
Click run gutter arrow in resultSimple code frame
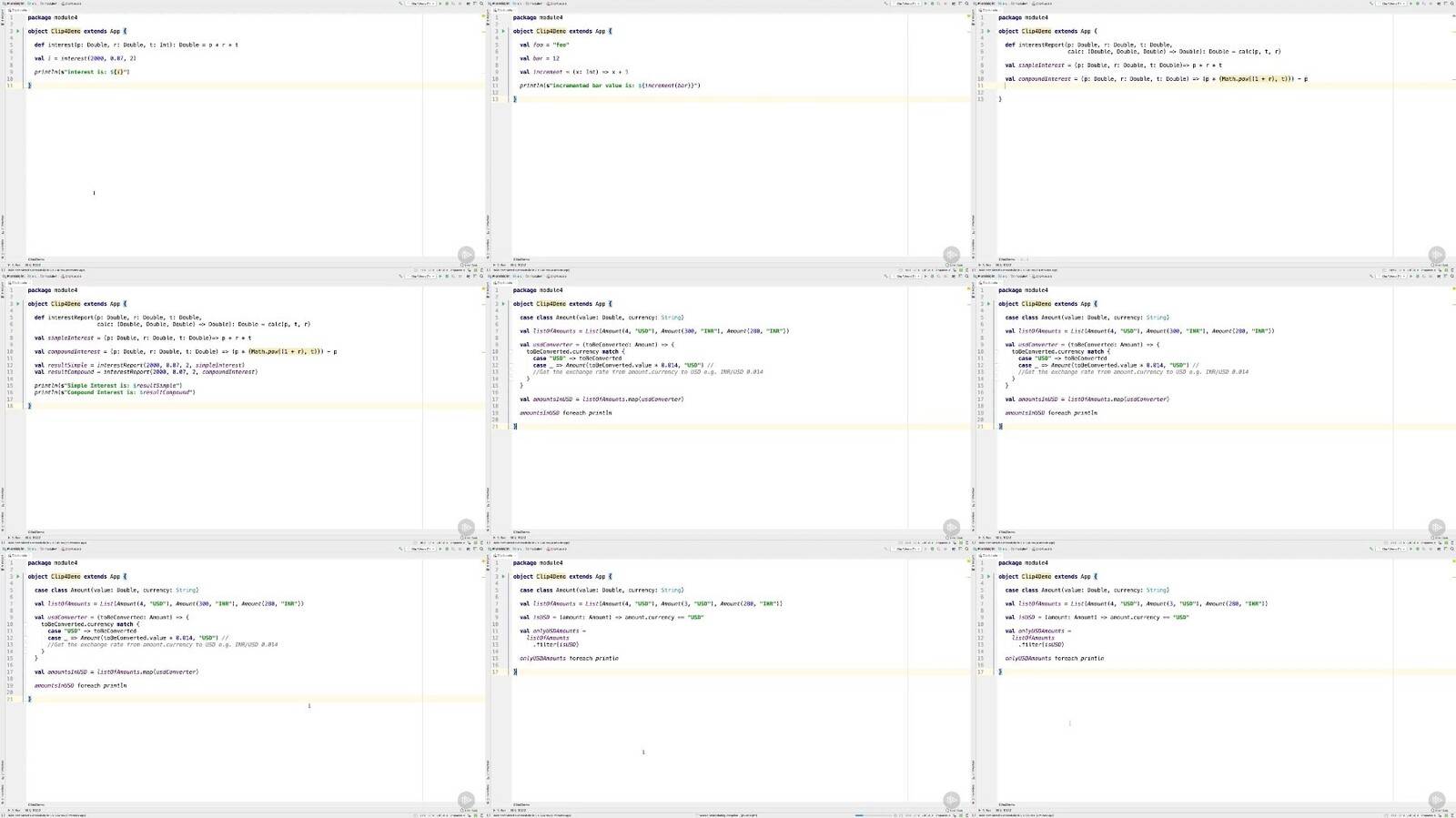[x=18, y=304]
